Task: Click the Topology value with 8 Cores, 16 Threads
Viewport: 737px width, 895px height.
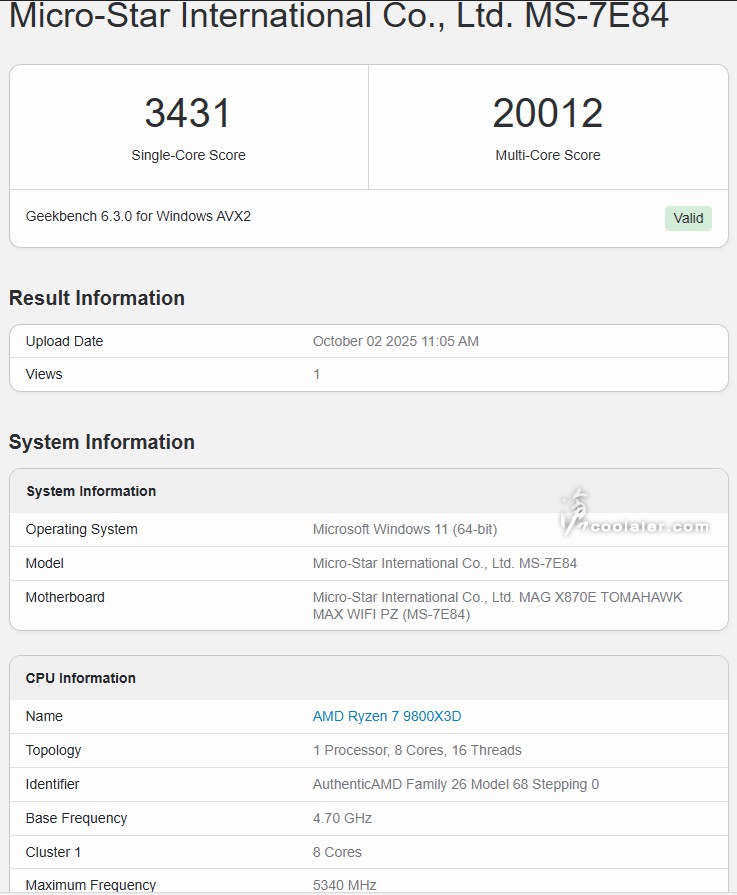Action: click(x=417, y=750)
